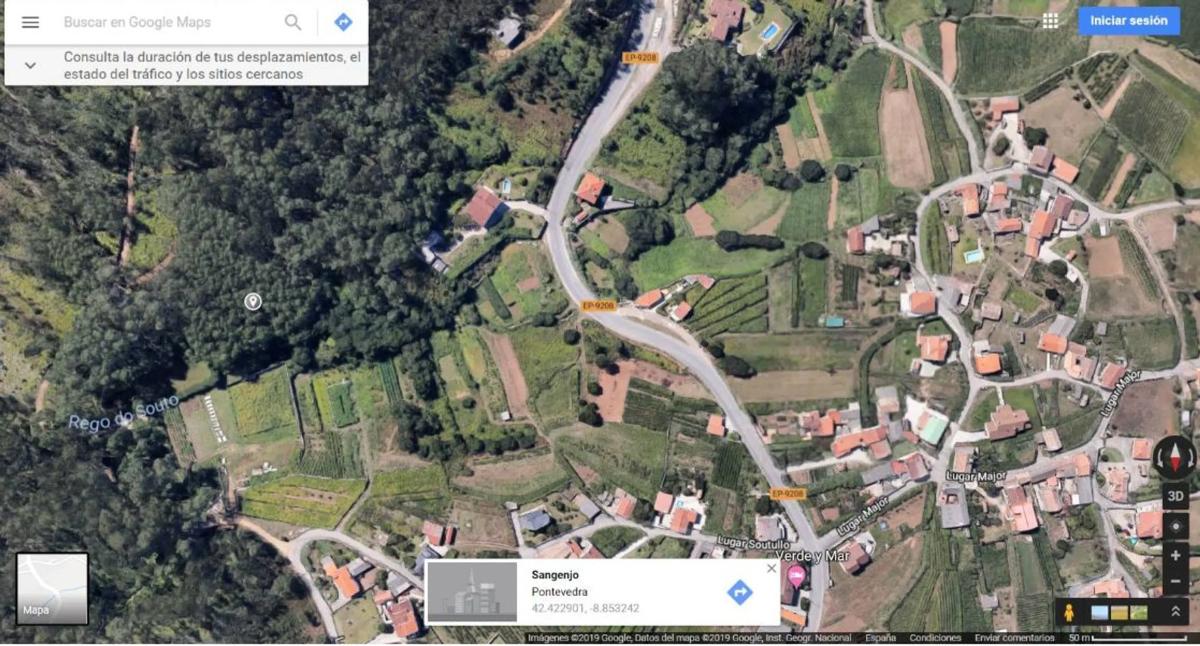Screen dimensions: 1200x646
Task: Click the Iniciar sesión button
Action: coord(1129,21)
